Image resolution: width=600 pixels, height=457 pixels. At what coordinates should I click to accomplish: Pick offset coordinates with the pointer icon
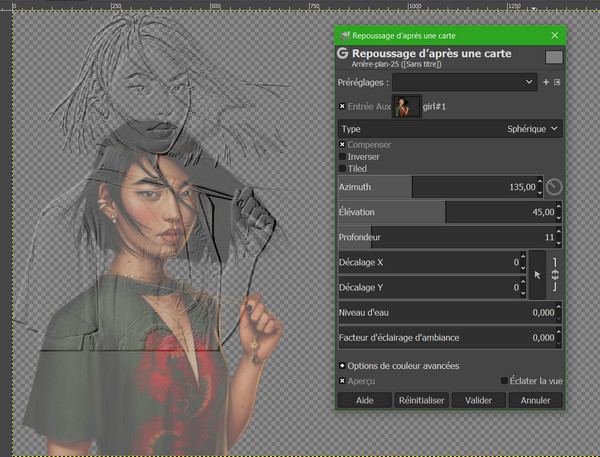[537, 275]
